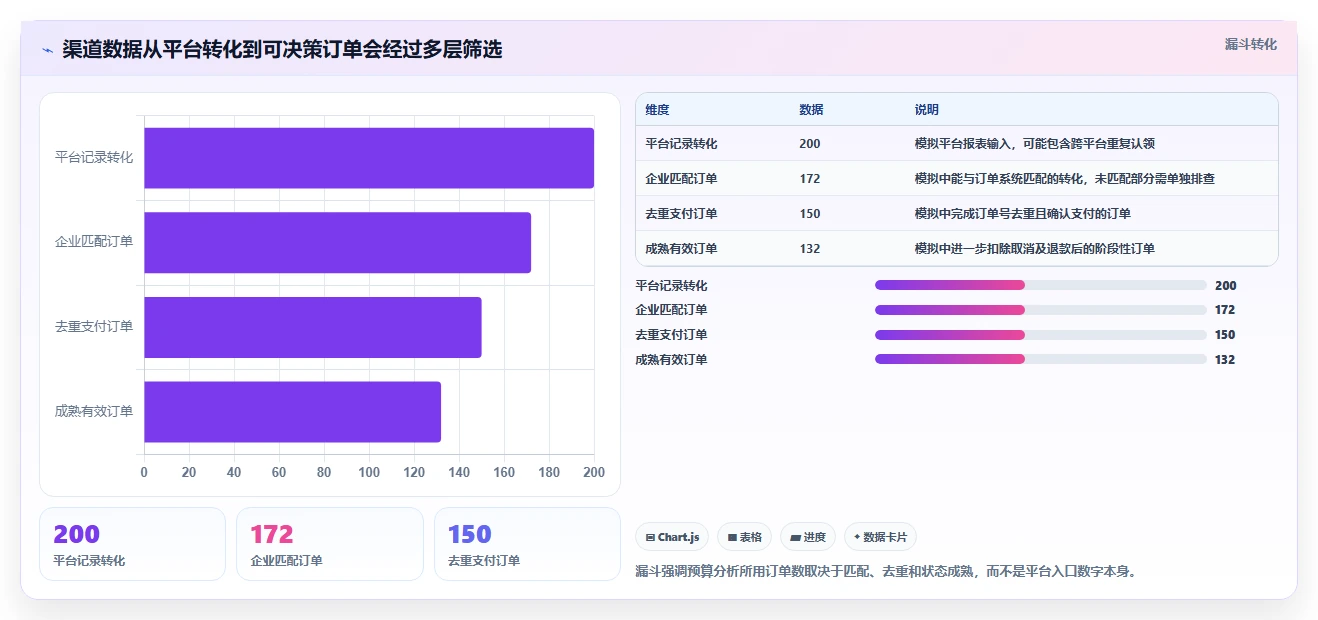Click the Chart.js tag chip

point(672,537)
